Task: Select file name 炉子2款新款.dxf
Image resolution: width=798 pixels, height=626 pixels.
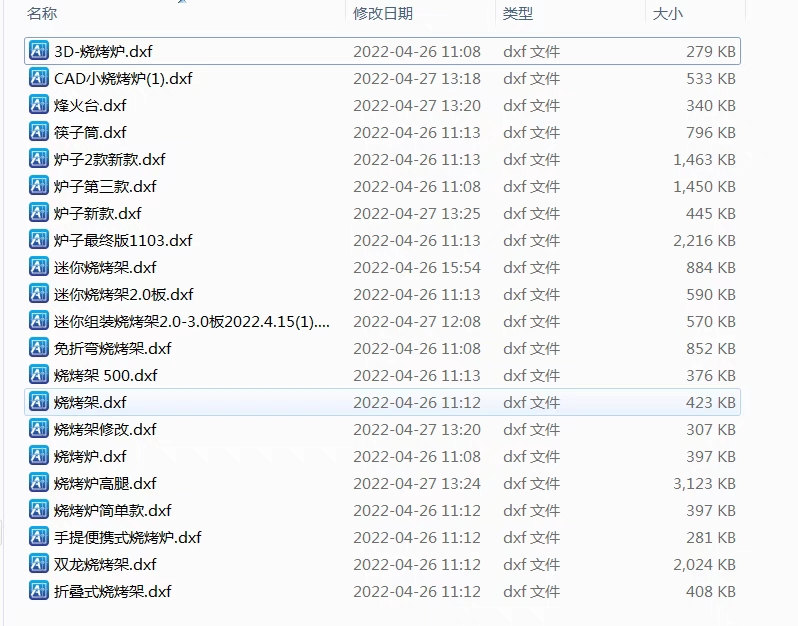Action: coord(110,159)
